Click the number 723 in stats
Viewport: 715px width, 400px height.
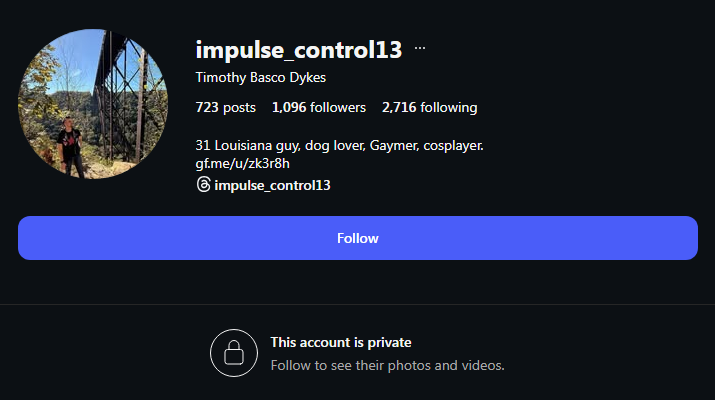(x=207, y=107)
